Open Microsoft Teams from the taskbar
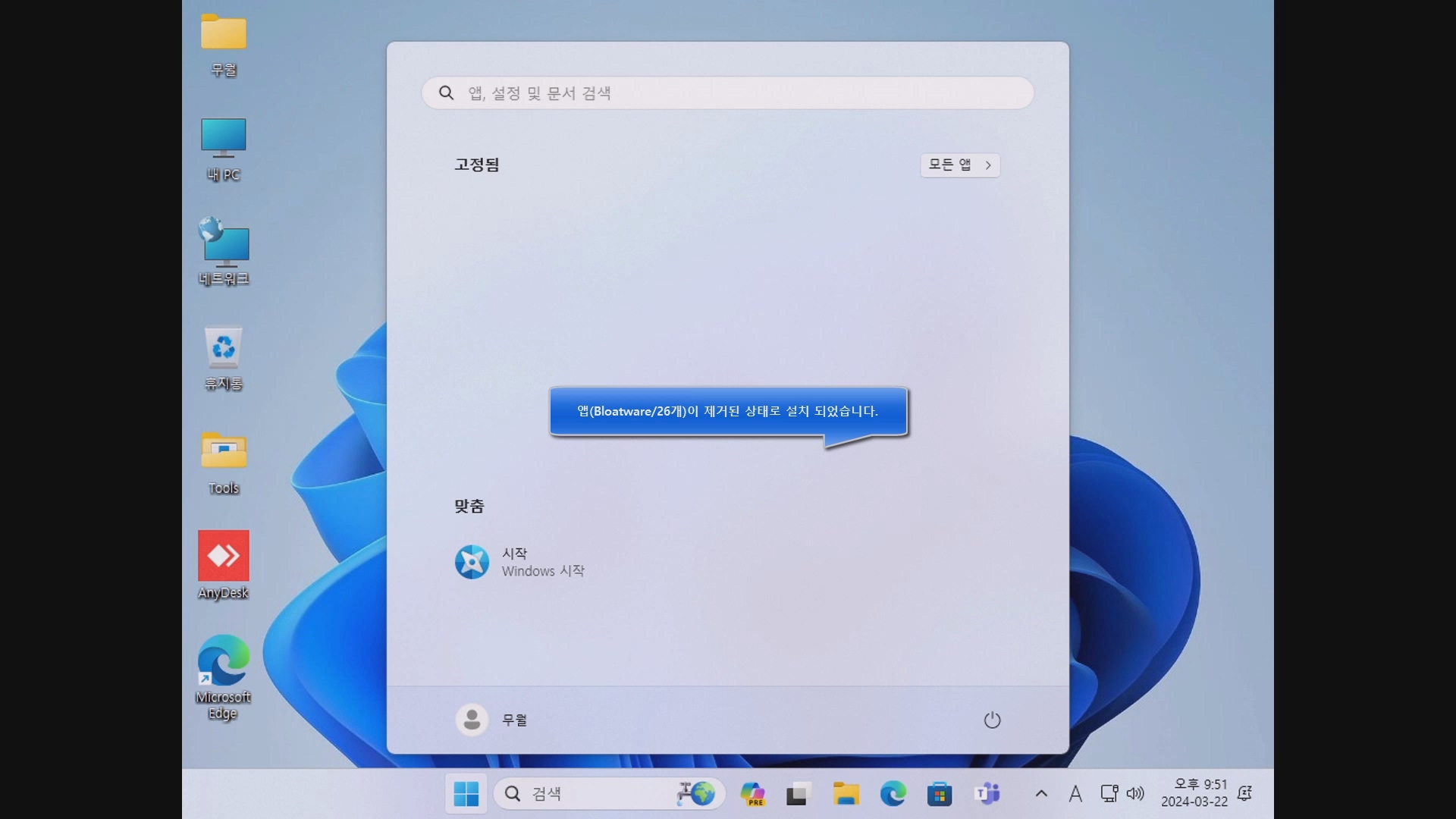 click(x=987, y=794)
